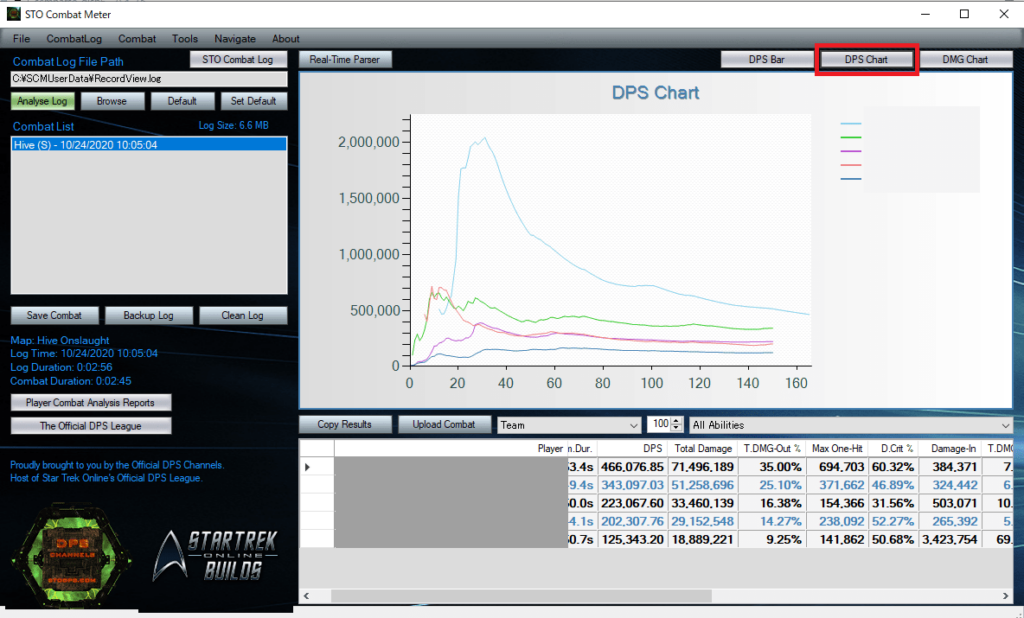Expand the All Abilities dropdown
The height and width of the screenshot is (618, 1024).
click(850, 425)
